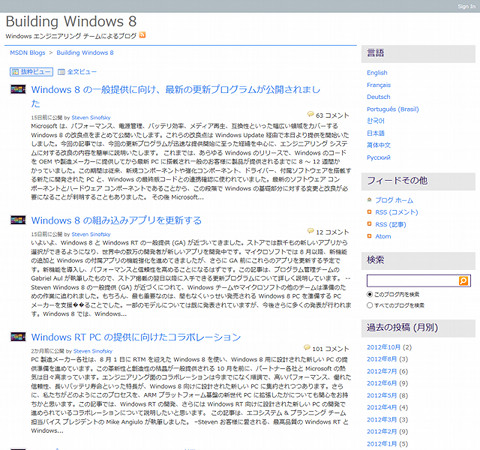Open the RSS (記事) link
480x450 pixels.
391,224
